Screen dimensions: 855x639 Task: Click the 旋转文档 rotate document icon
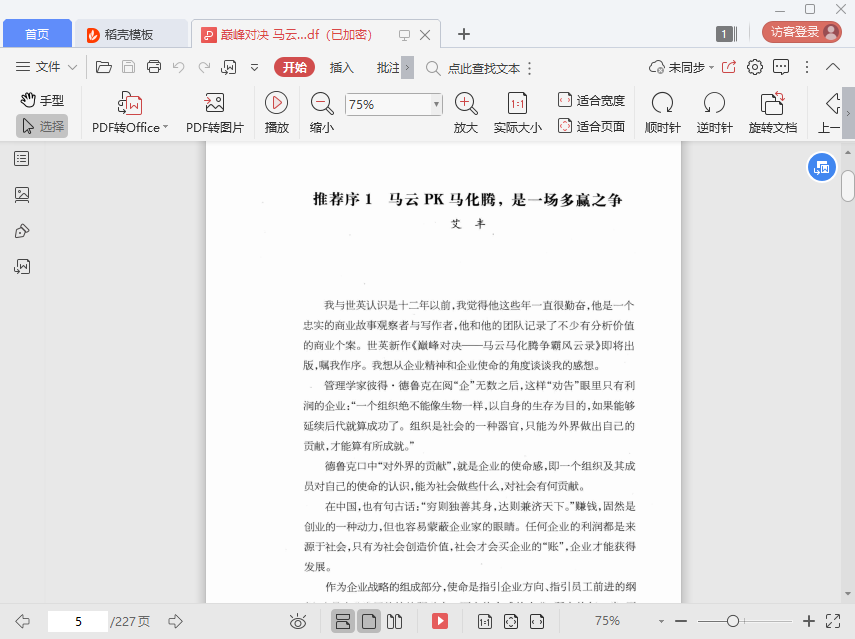tap(772, 103)
